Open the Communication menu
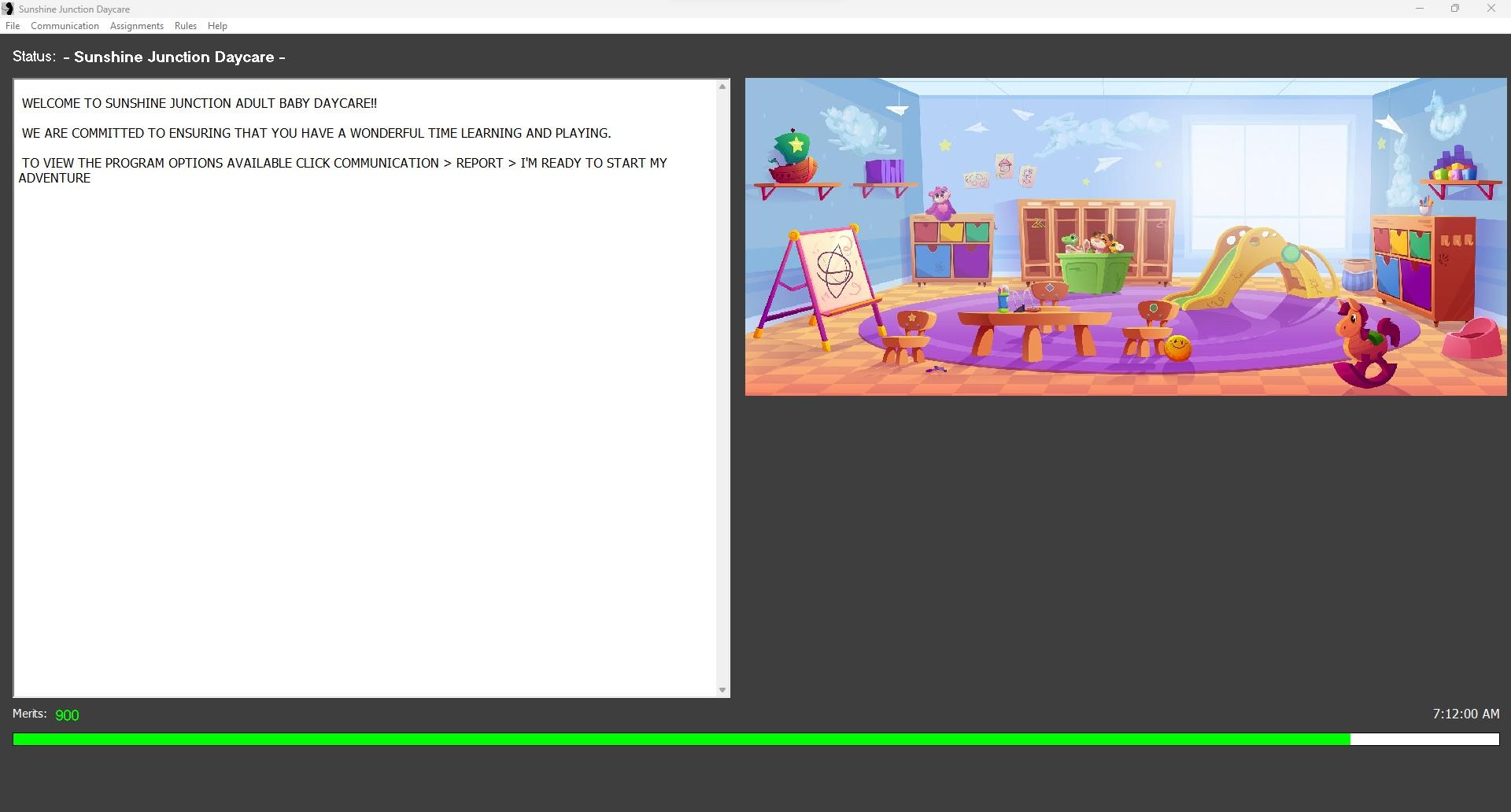This screenshot has height=812, width=1511. 65,26
